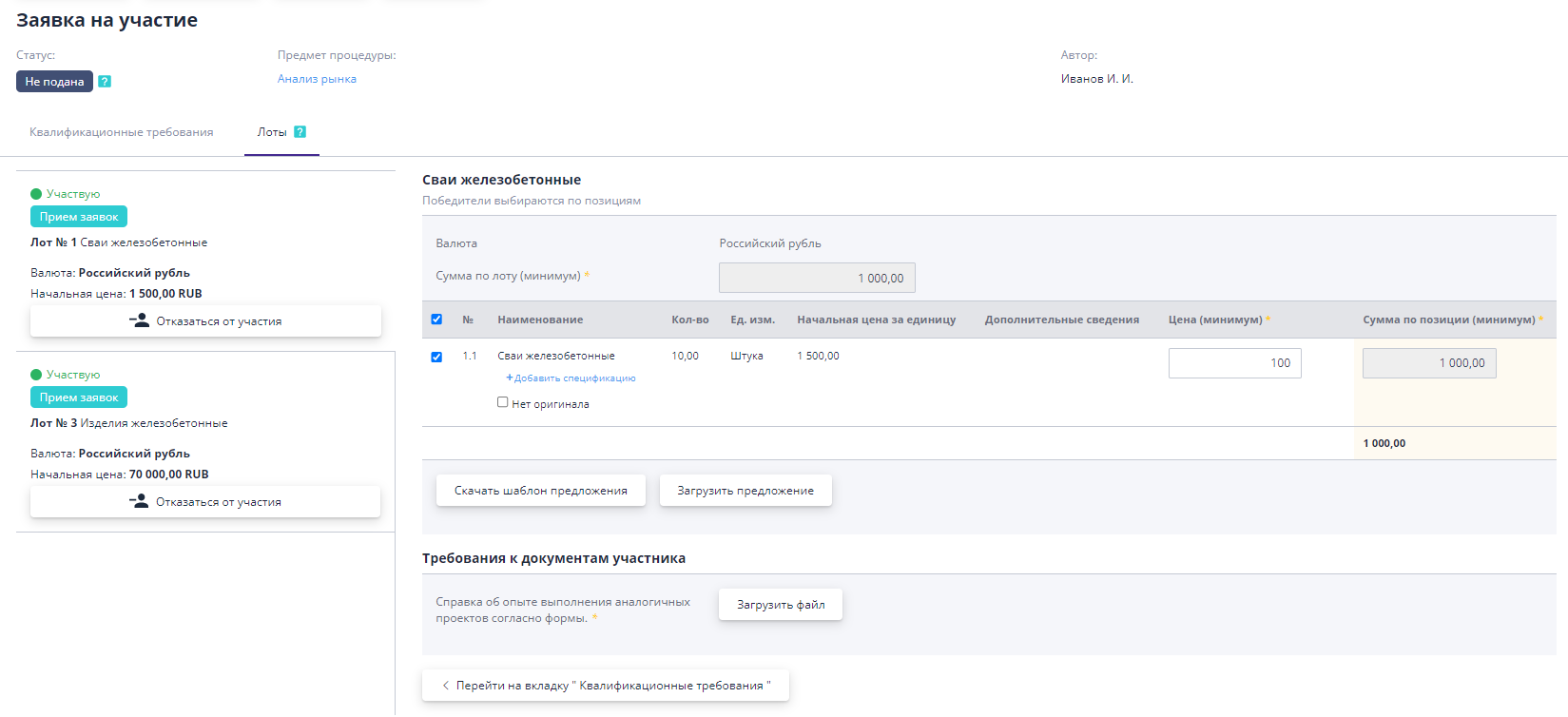
Task: Click 'Отказаться от участия' for Lot 1
Action: 205,321
